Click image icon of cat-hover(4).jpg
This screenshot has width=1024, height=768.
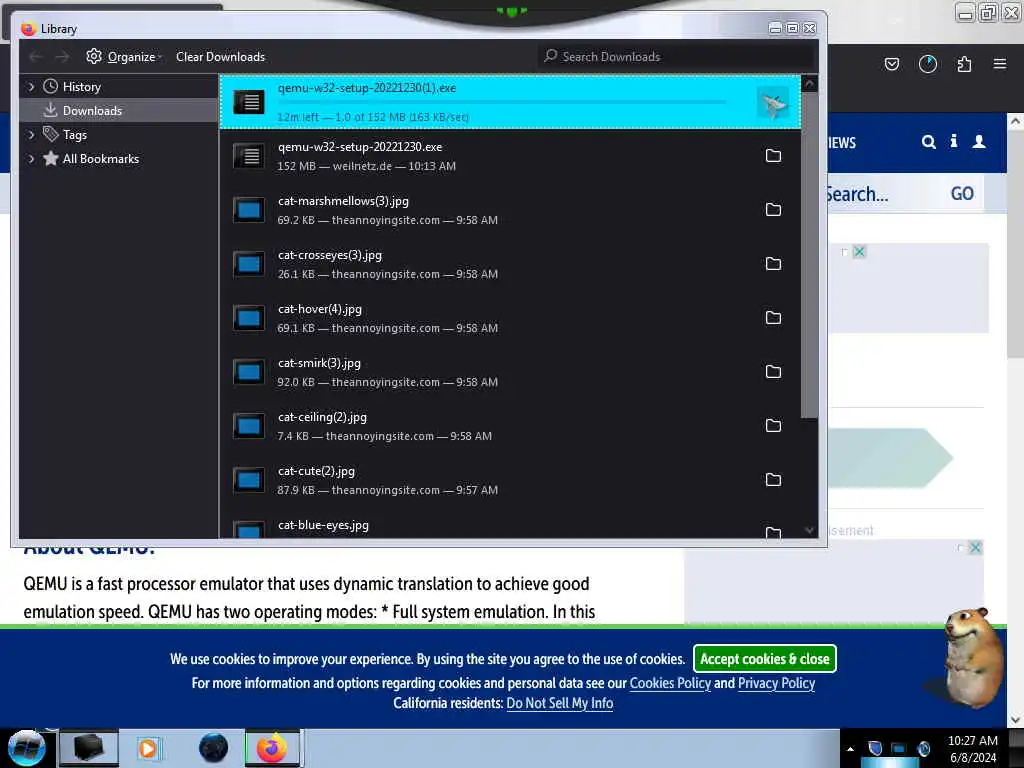pyautogui.click(x=249, y=318)
